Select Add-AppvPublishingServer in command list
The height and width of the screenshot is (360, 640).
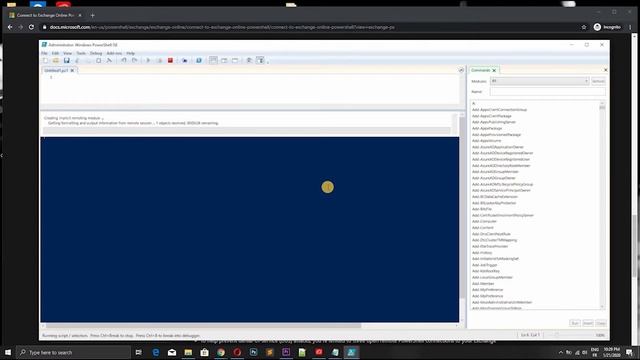pos(494,122)
